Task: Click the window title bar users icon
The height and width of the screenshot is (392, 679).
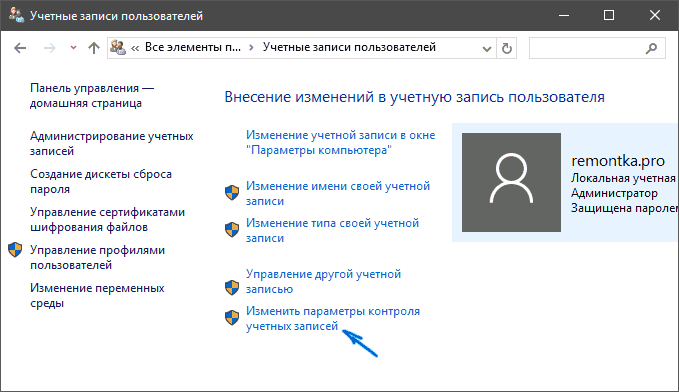Action: coord(16,15)
